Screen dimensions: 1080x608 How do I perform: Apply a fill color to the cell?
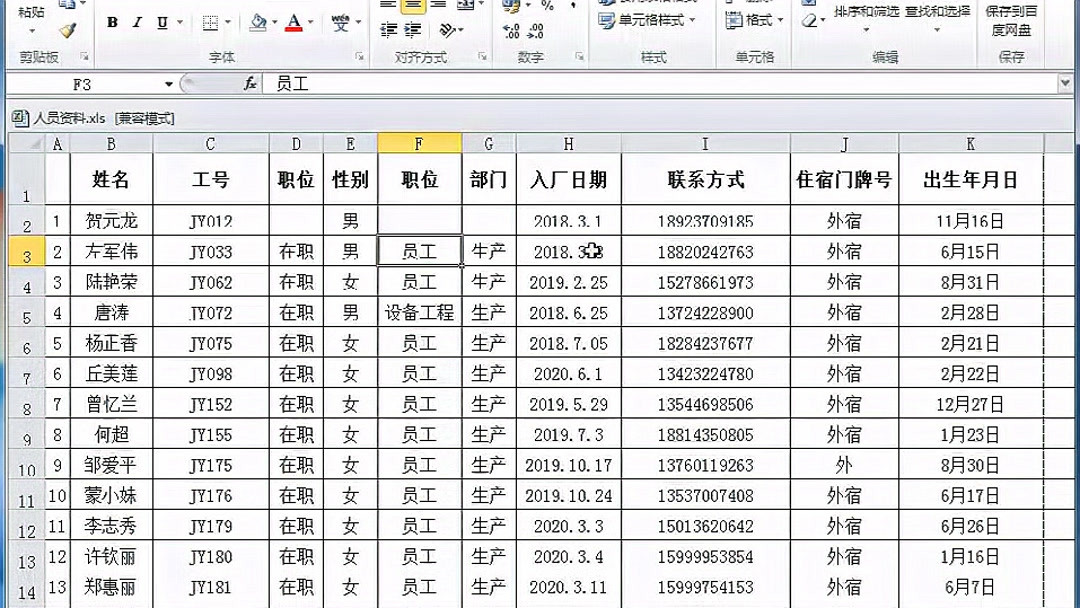tap(259, 22)
